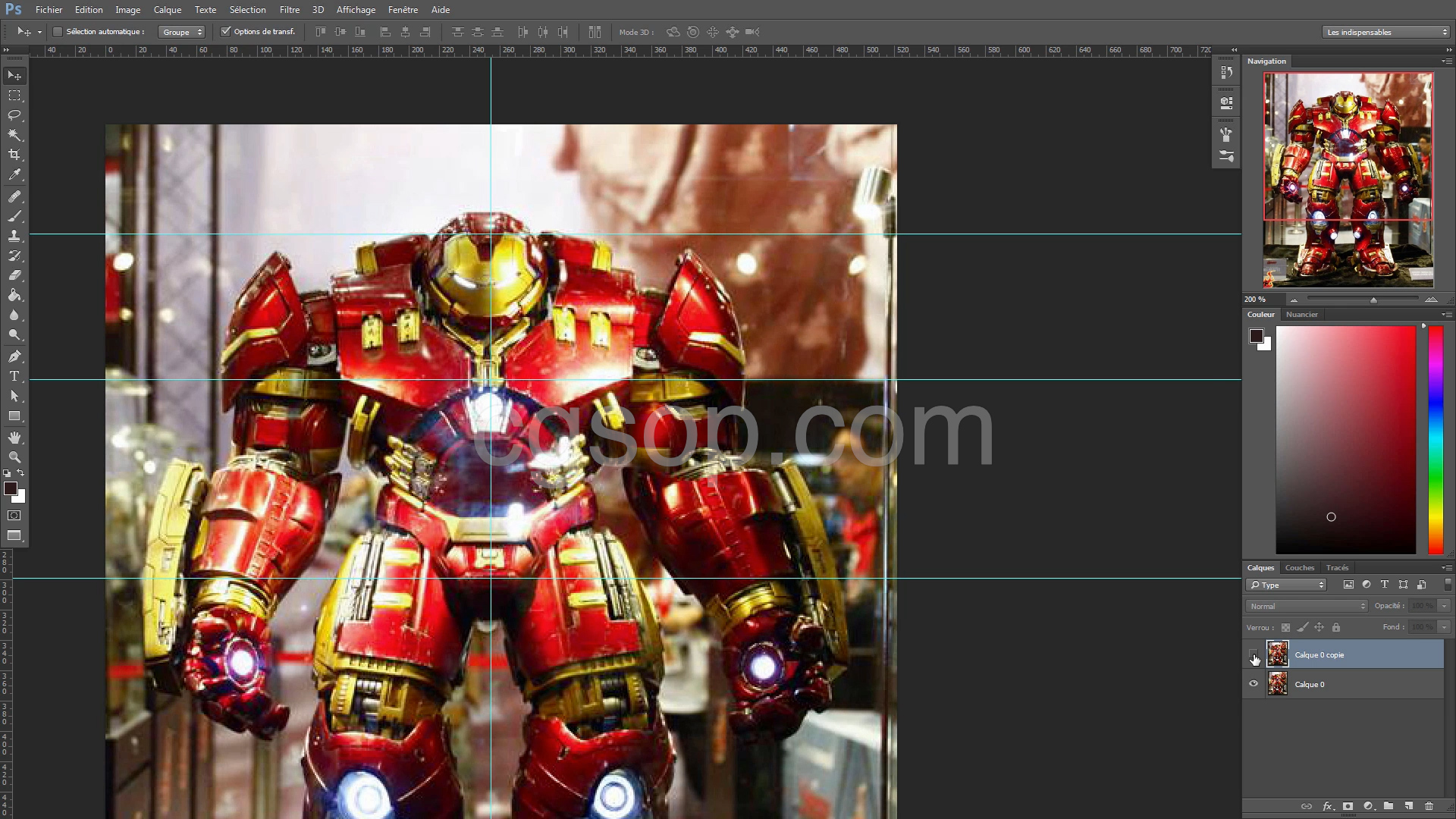This screenshot has height=819, width=1456.
Task: Select the Lasso tool
Action: 14,115
